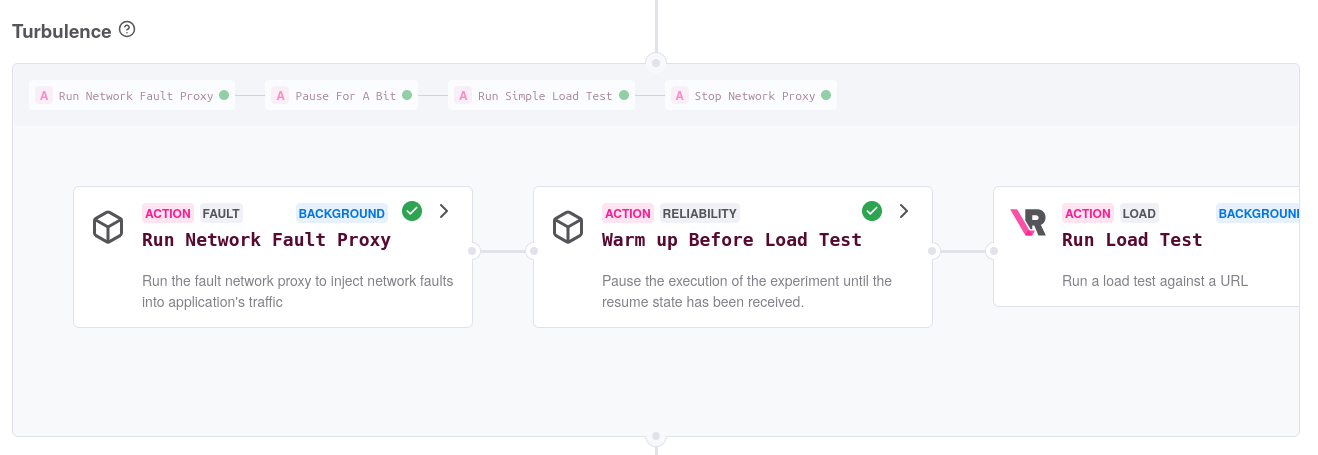
Task: Click the pink A badge of Pause For A Bit
Action: click(x=280, y=96)
